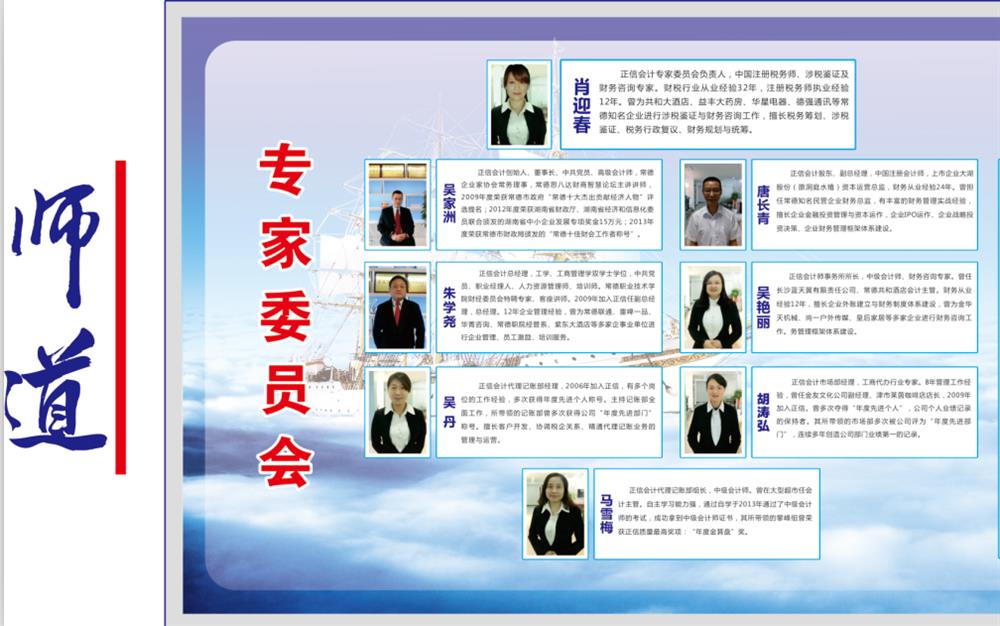Click the blue calligraphy character 道
The width and height of the screenshot is (1000, 626).
(x=55, y=390)
